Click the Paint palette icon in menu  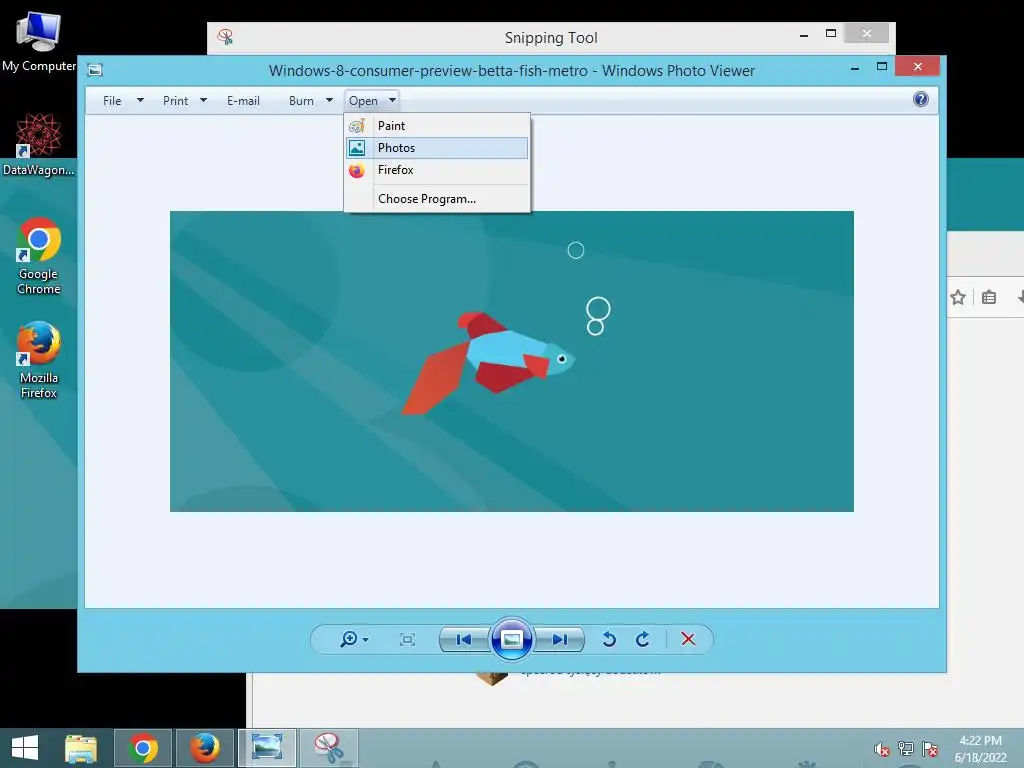357,126
